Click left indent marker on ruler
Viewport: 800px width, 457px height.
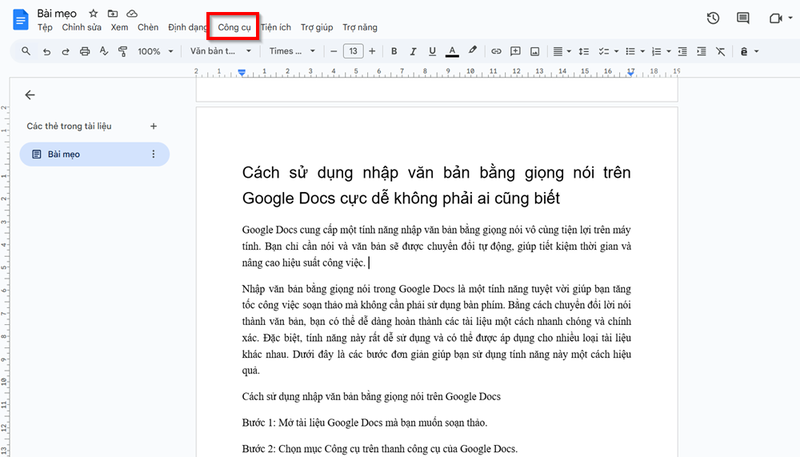tap(242, 73)
